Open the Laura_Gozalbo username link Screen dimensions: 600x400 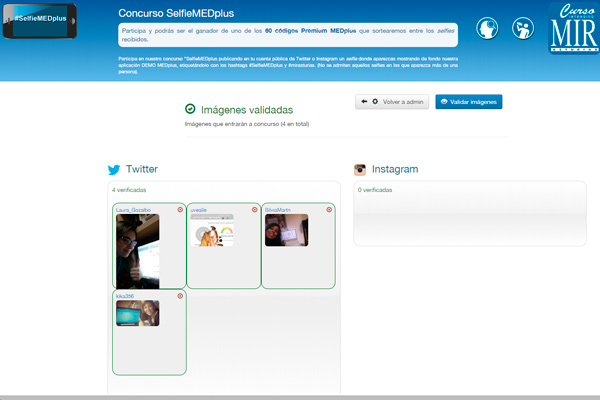tap(133, 210)
